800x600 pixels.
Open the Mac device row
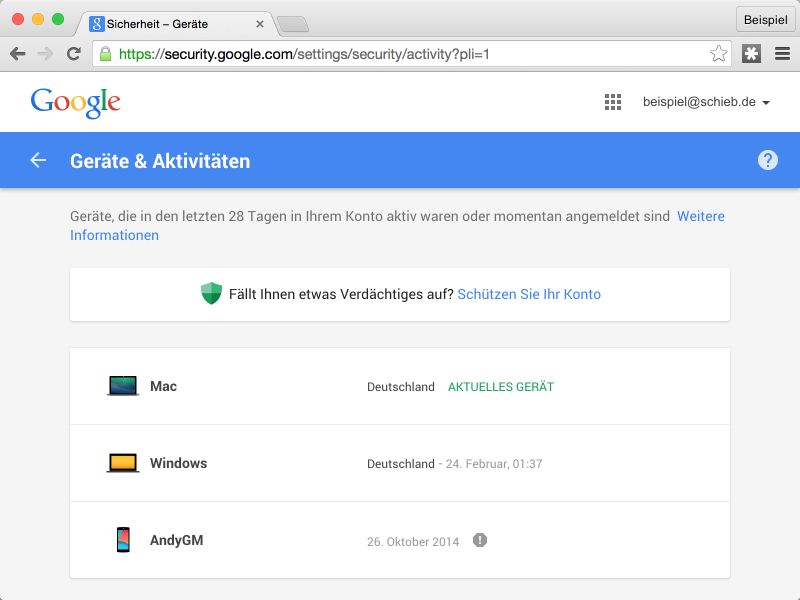[x=400, y=386]
